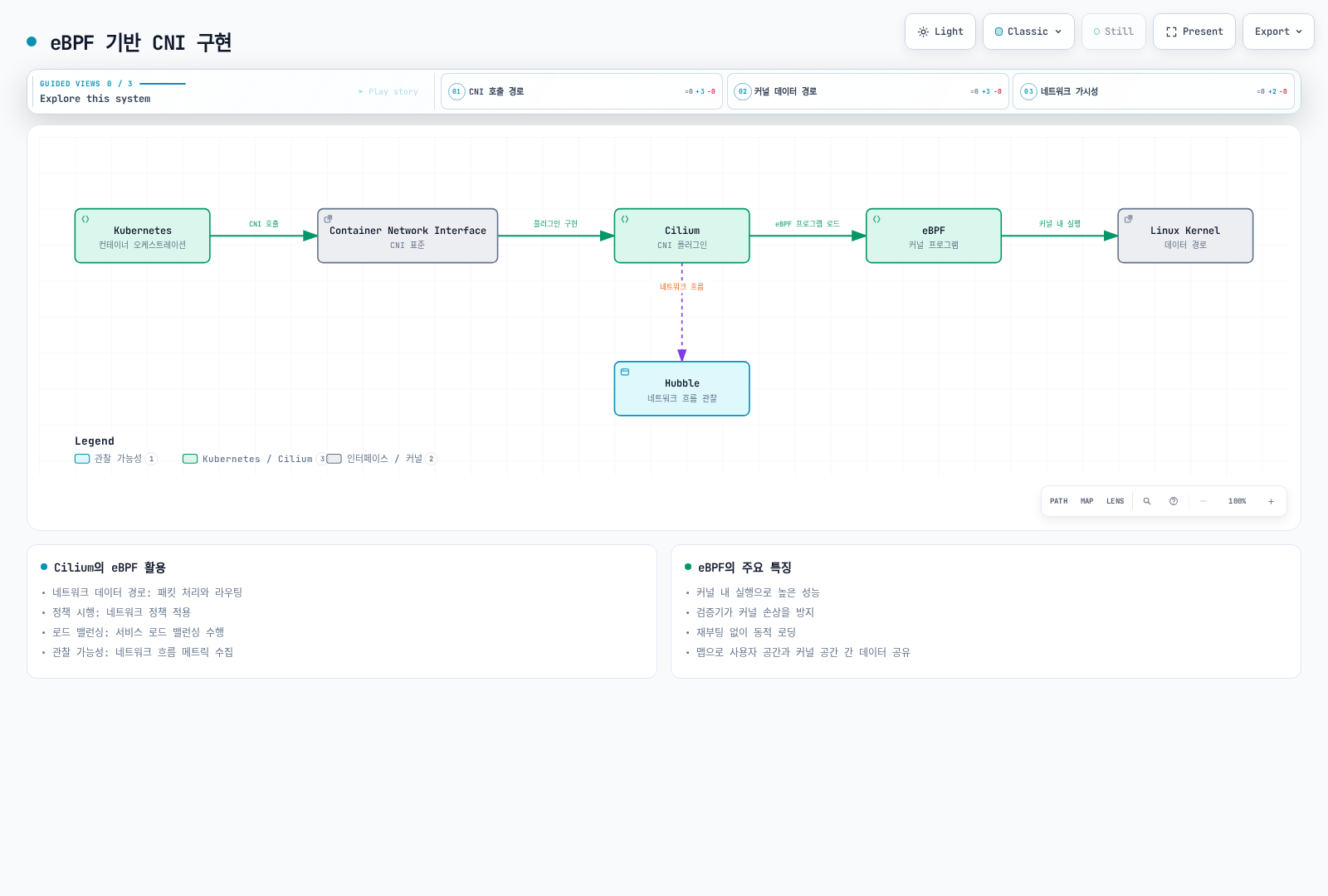Select the Linux Kernel node

click(x=1185, y=236)
